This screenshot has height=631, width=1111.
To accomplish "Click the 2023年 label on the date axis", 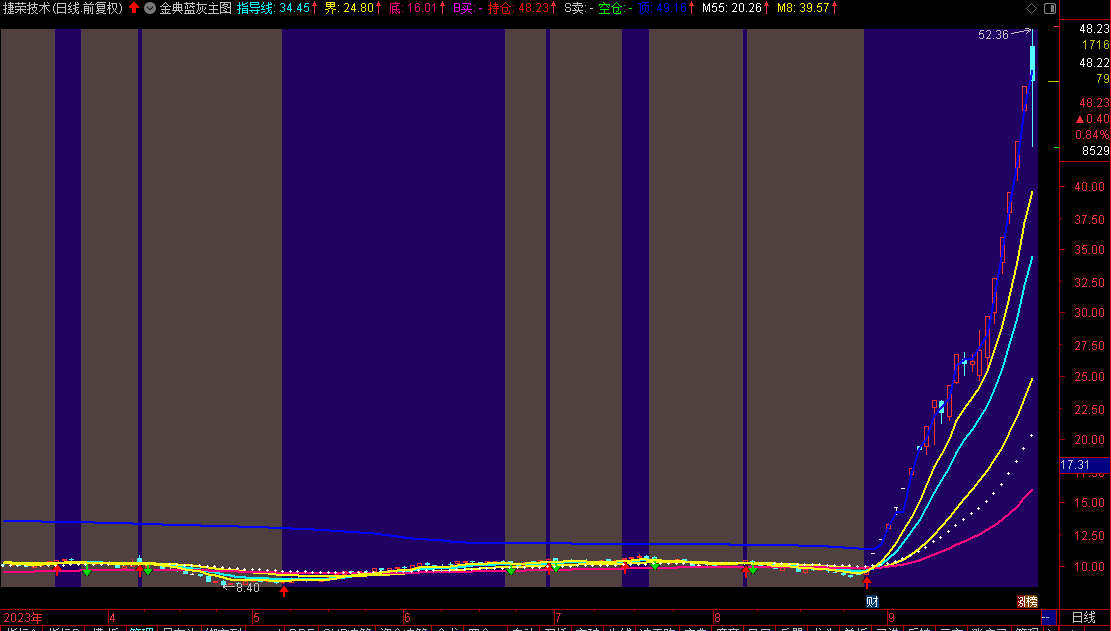I will coord(22,618).
